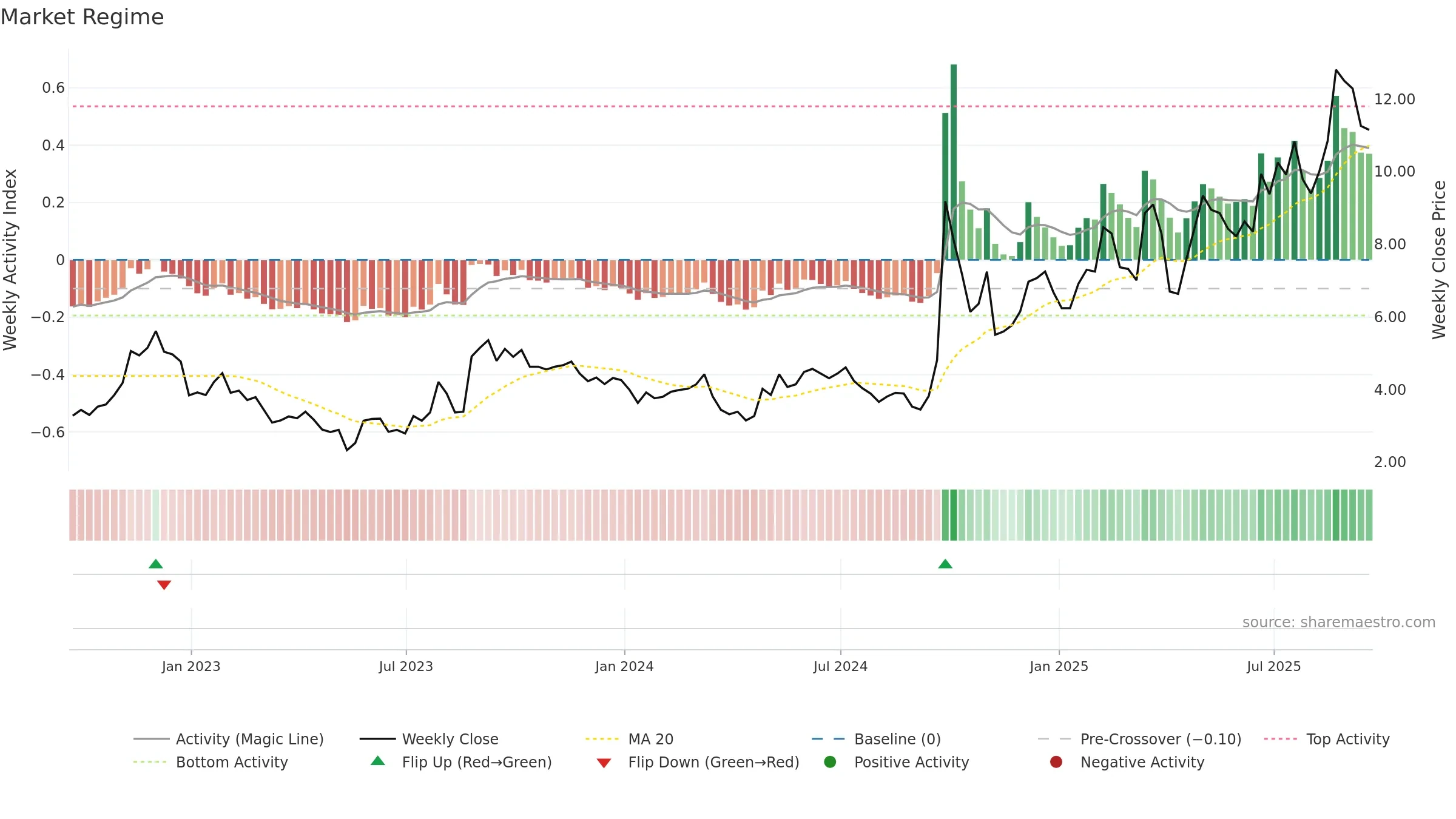Click the green Positive Activity legend circle
This screenshot has width=1456, height=819.
pyautogui.click(x=830, y=761)
